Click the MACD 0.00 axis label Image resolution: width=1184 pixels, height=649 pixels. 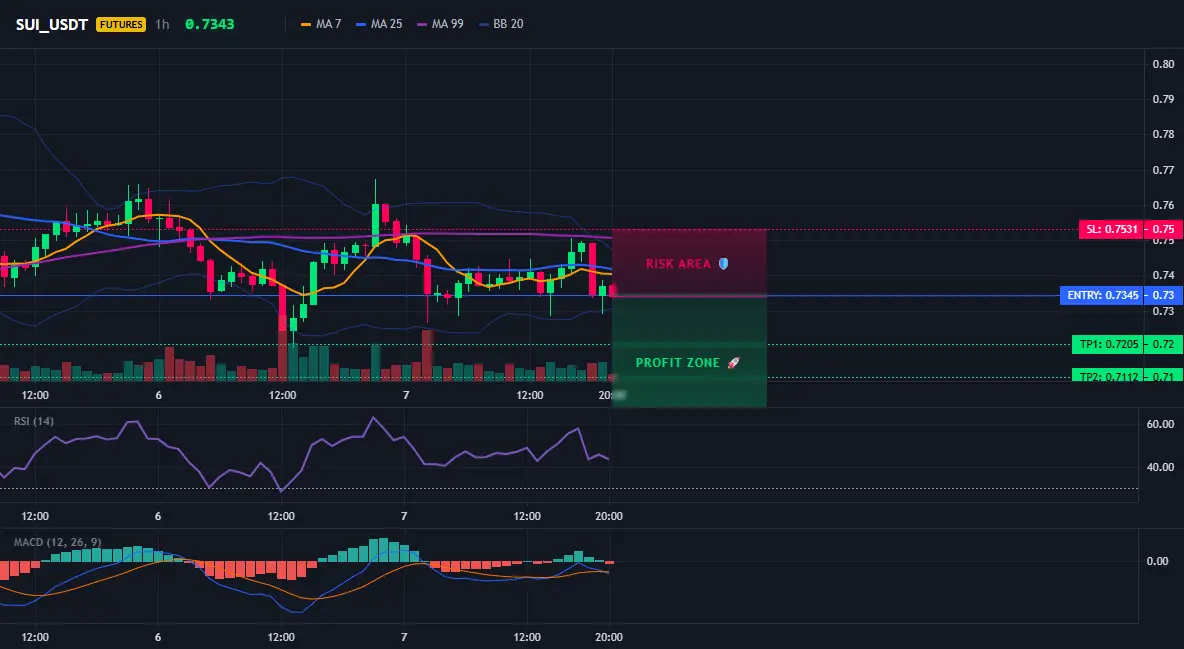[x=1158, y=561]
